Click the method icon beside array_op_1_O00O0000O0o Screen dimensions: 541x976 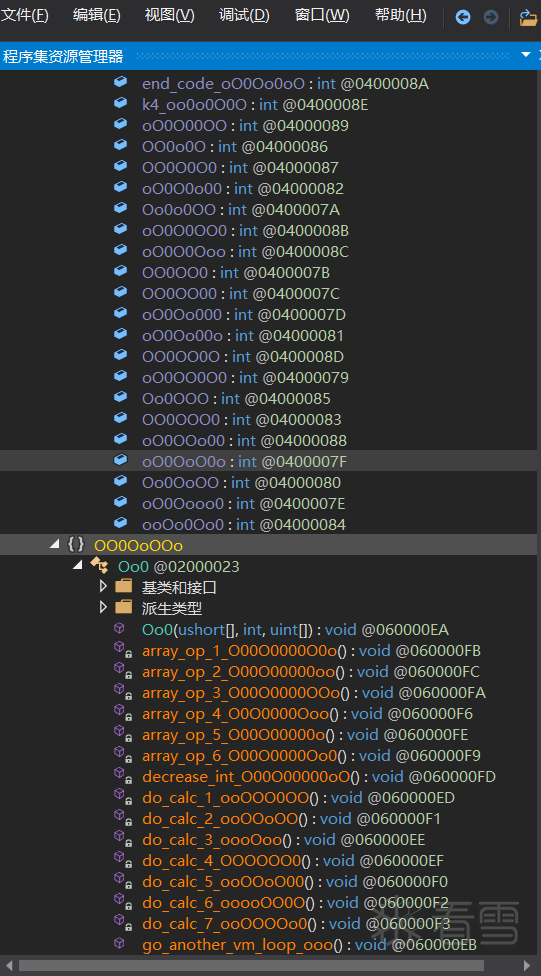[122, 650]
